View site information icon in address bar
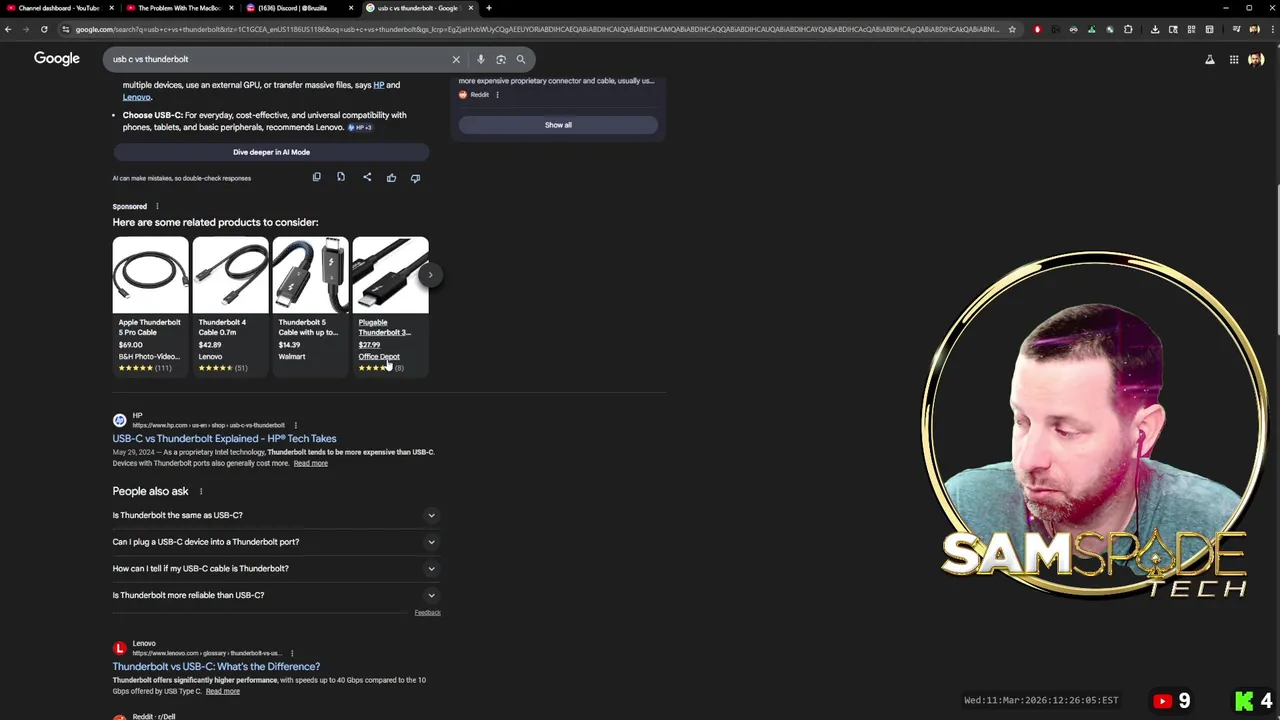 click(x=65, y=29)
